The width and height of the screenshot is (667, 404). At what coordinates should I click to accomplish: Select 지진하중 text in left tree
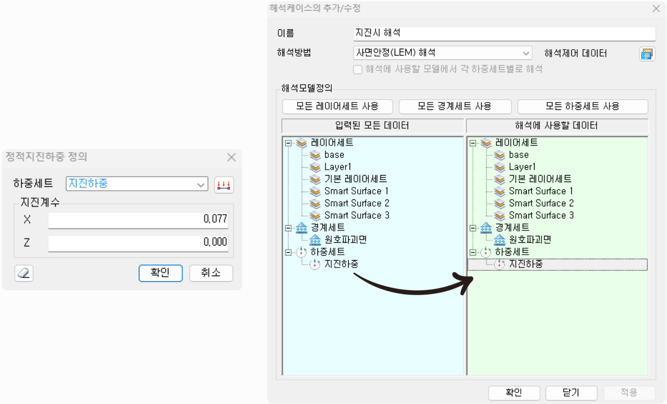pos(341,265)
